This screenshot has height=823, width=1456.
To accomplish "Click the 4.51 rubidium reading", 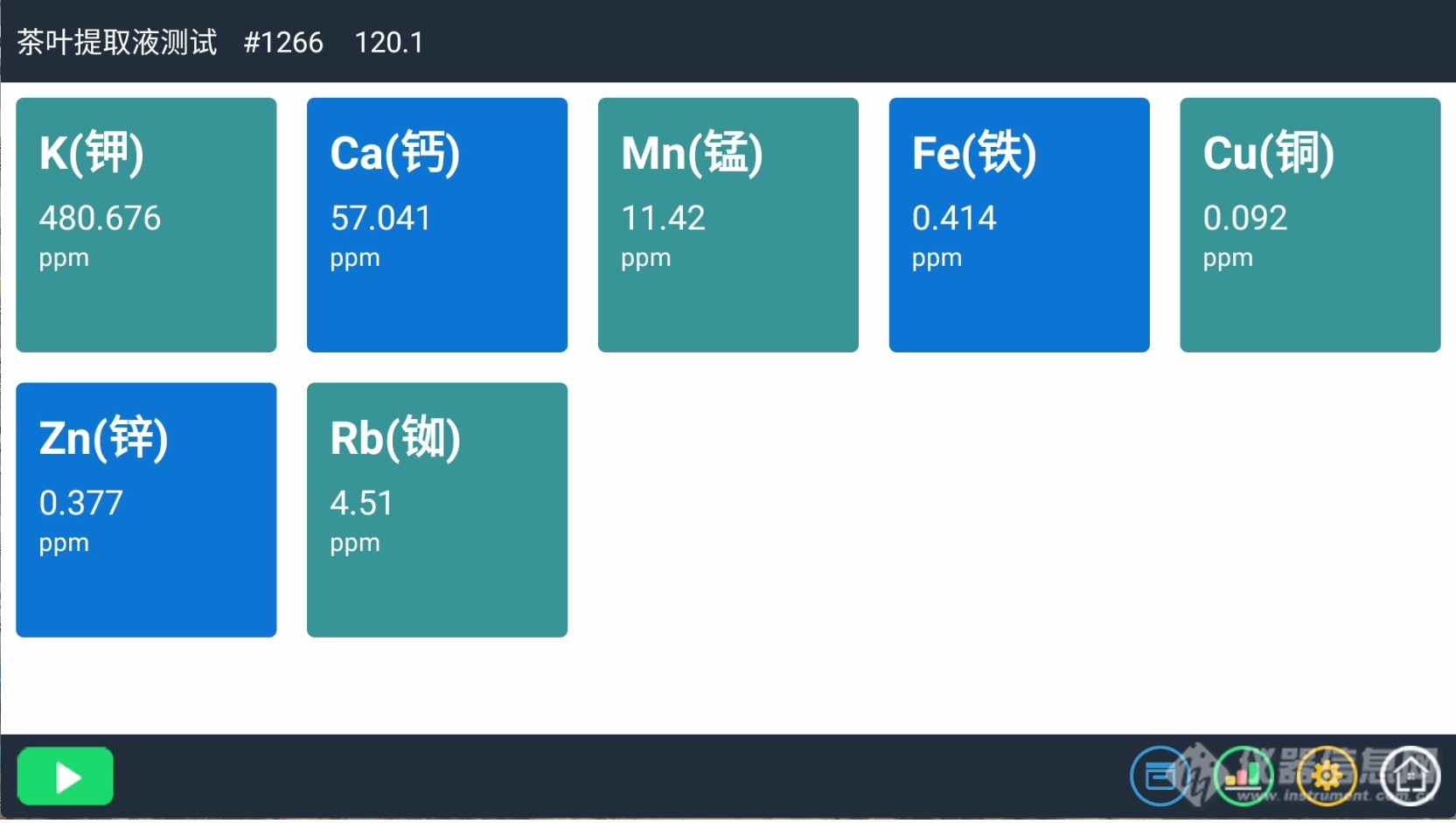I will [362, 503].
